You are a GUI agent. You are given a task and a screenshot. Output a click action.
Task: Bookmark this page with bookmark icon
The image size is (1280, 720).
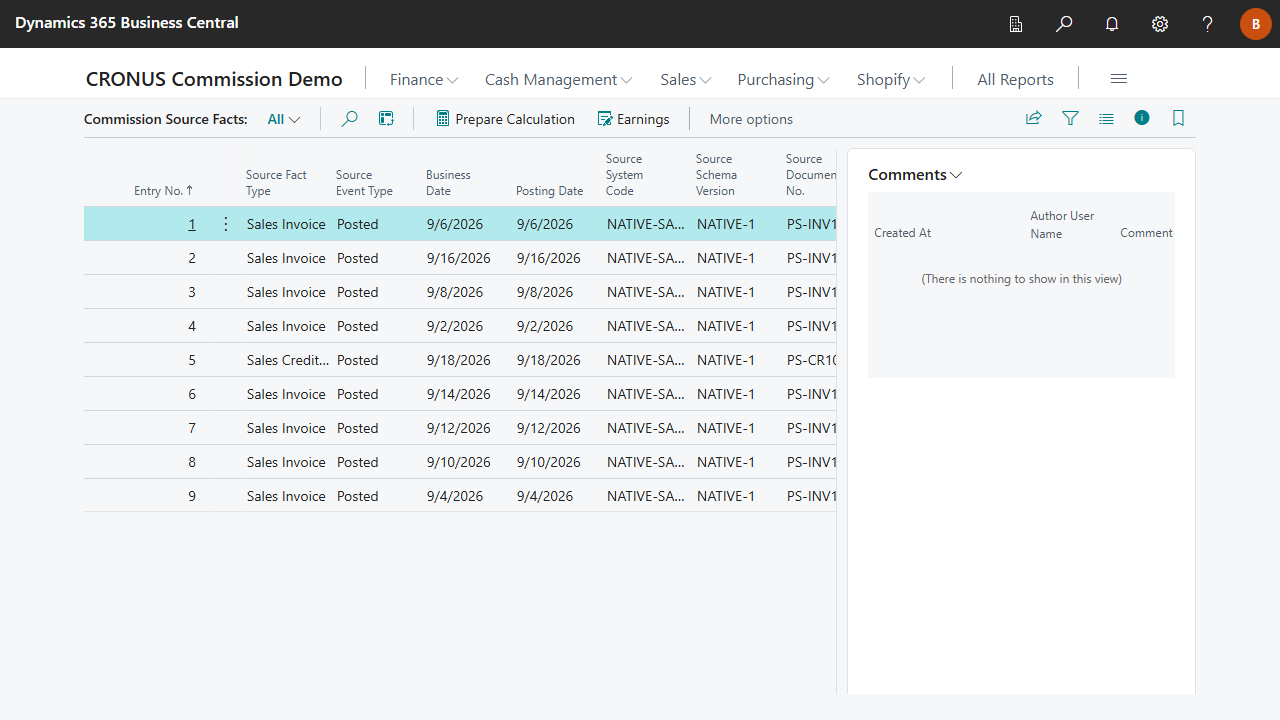1178,118
